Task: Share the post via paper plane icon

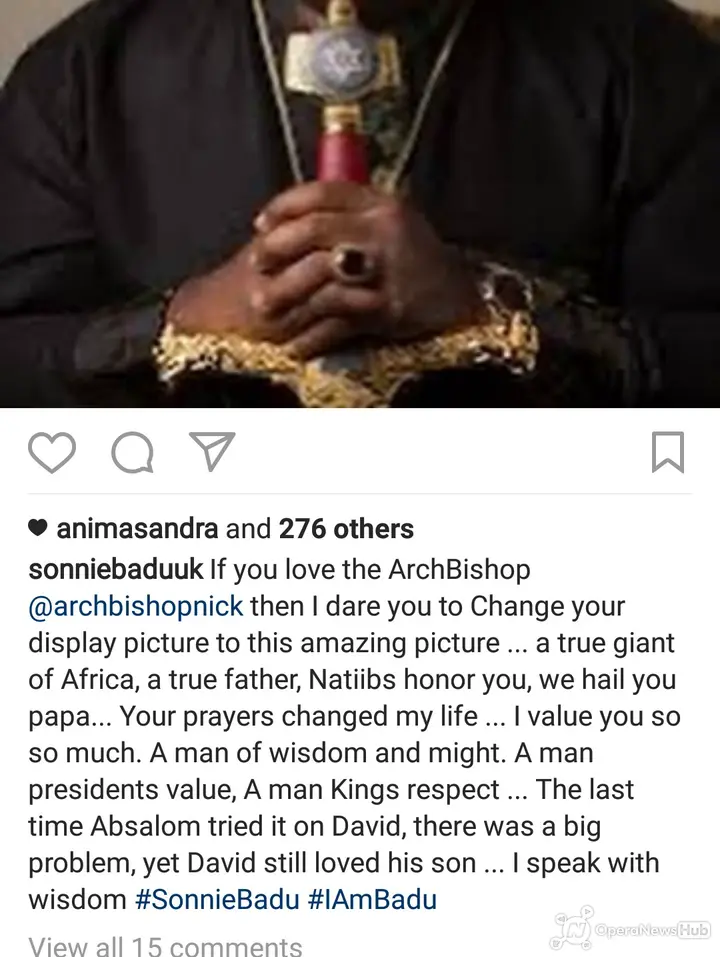Action: coord(212,452)
